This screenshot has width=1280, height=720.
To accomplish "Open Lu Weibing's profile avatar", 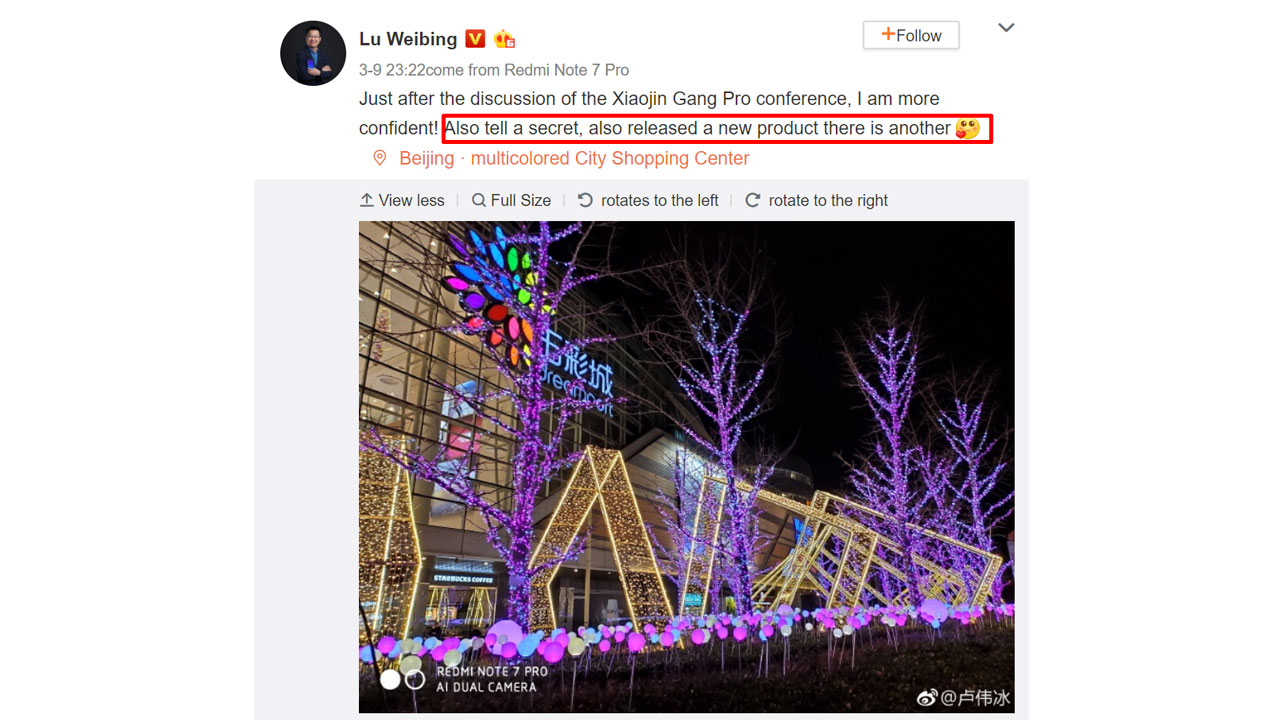I will coord(313,53).
